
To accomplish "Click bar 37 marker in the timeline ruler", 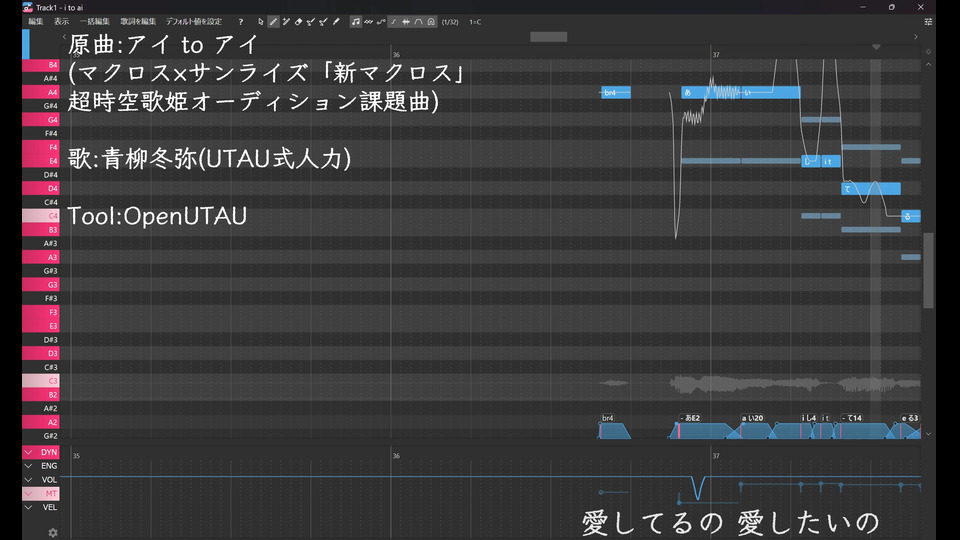I will point(716,55).
